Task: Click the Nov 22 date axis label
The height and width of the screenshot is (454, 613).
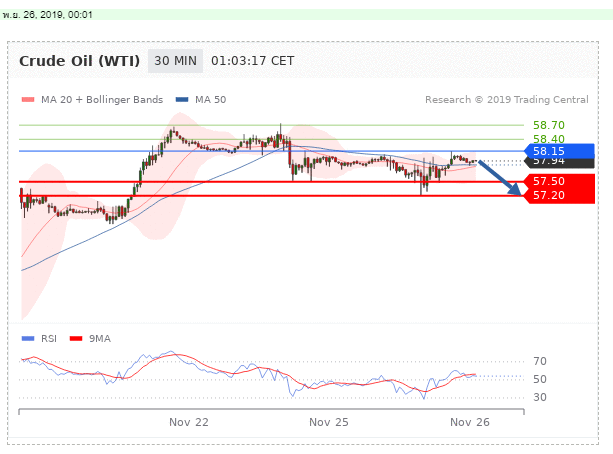Action: click(188, 423)
